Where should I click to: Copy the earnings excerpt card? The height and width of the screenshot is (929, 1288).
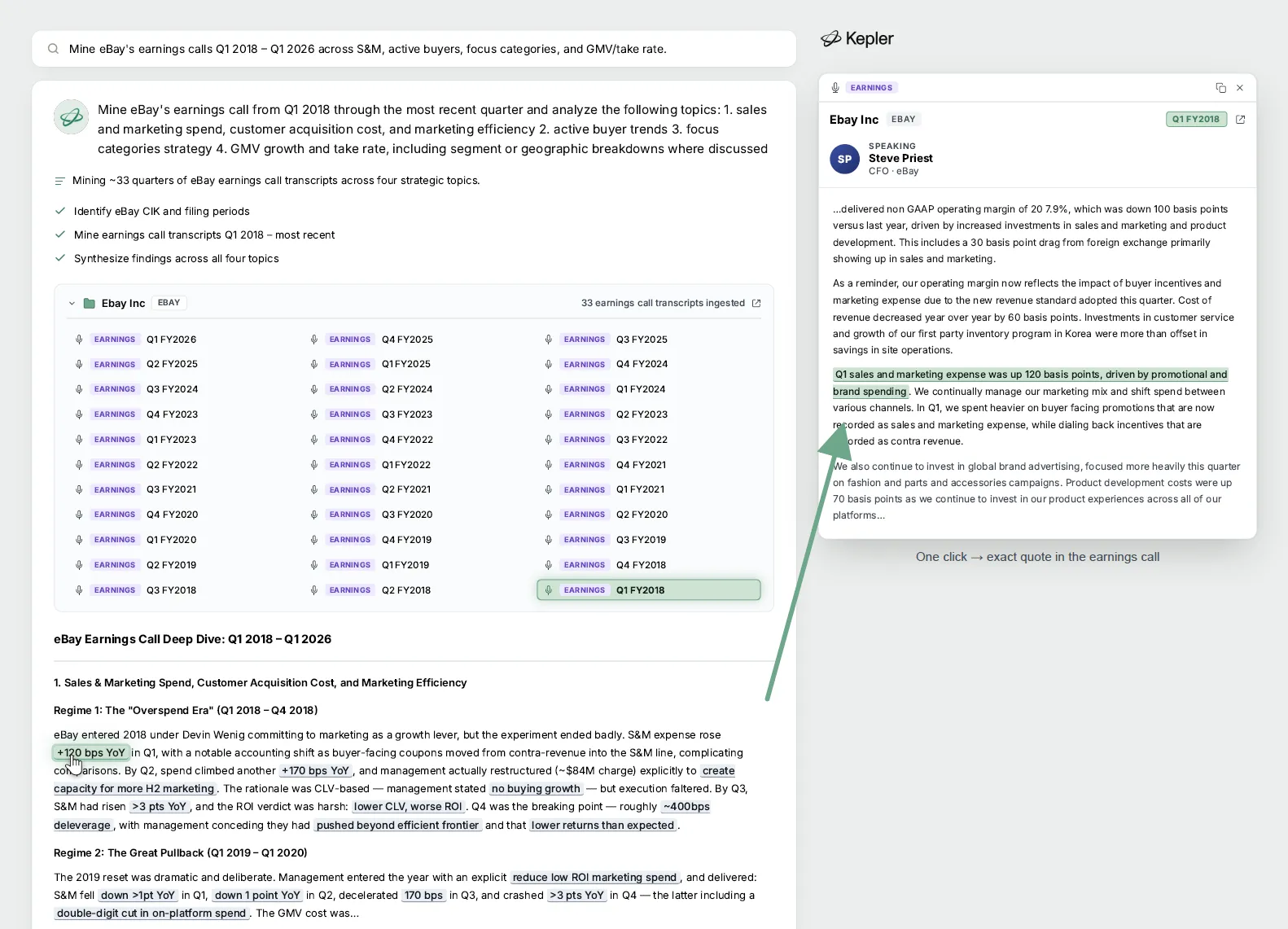1220,88
